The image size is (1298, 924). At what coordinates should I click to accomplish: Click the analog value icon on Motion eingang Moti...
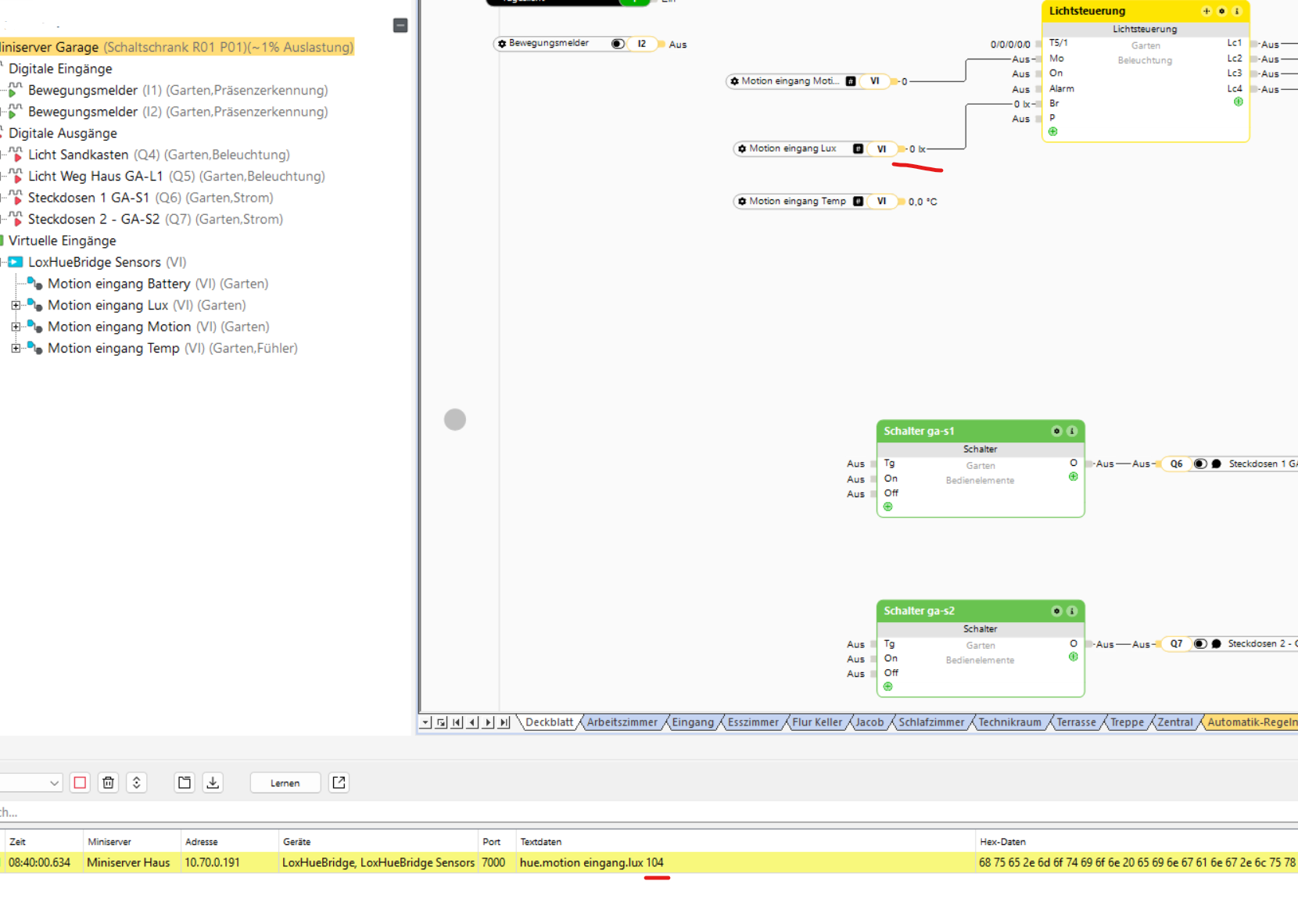851,81
